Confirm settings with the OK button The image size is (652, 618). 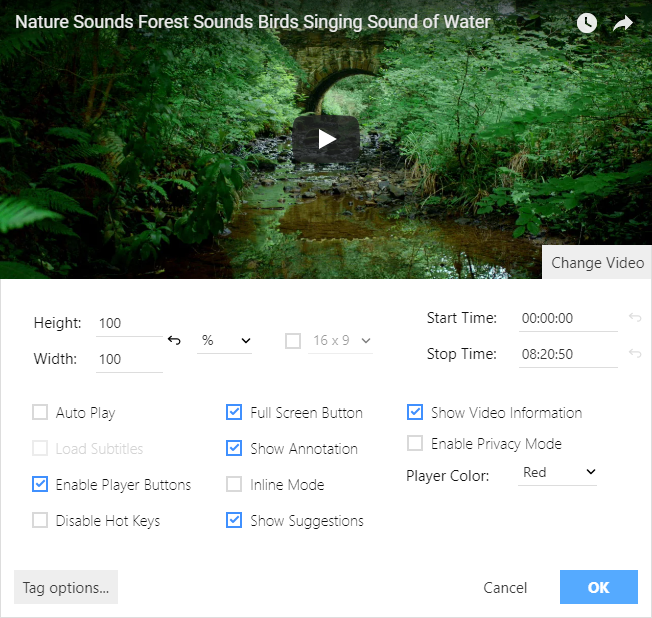click(598, 587)
